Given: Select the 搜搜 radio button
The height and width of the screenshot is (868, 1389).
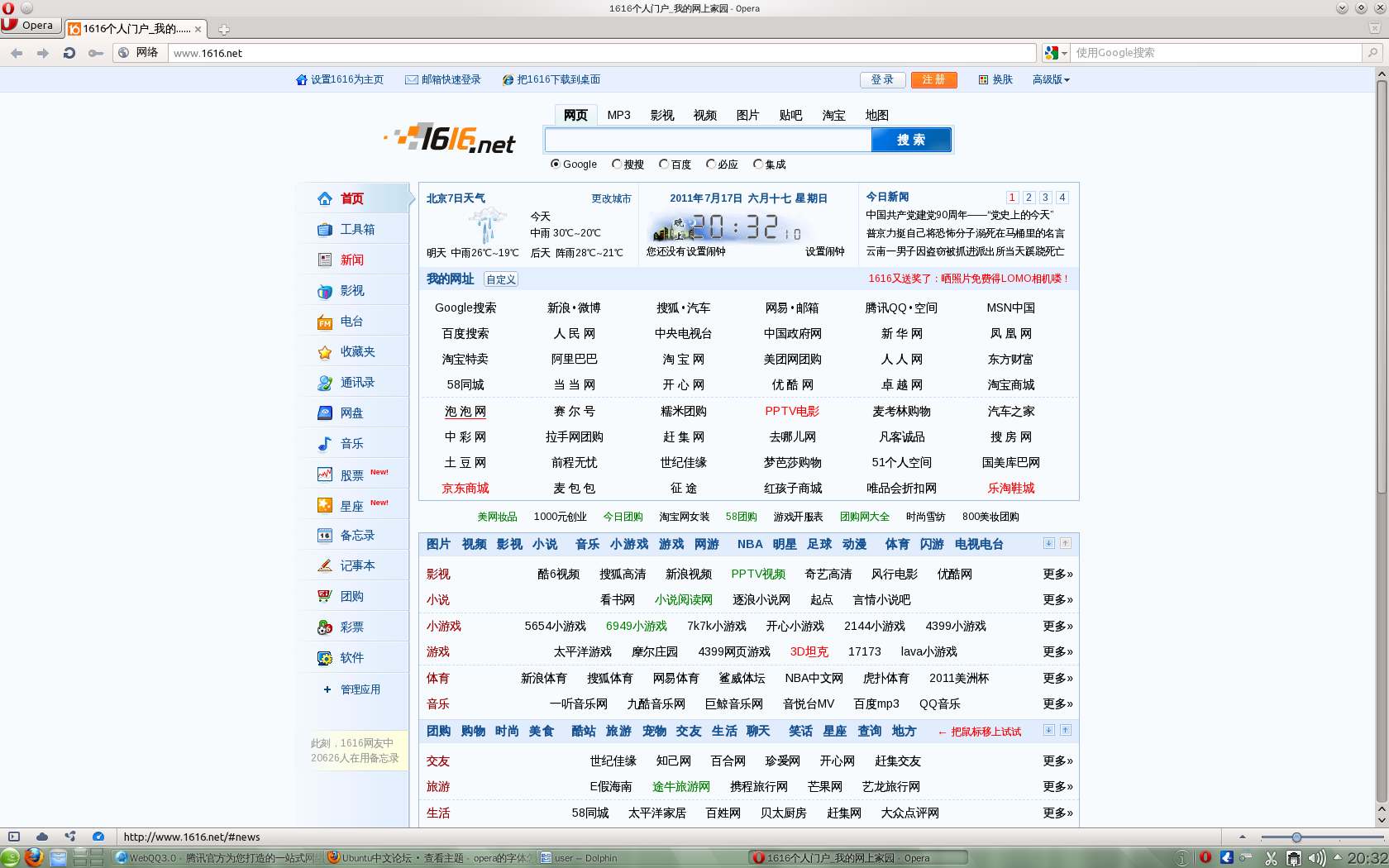Looking at the screenshot, I should coord(616,164).
